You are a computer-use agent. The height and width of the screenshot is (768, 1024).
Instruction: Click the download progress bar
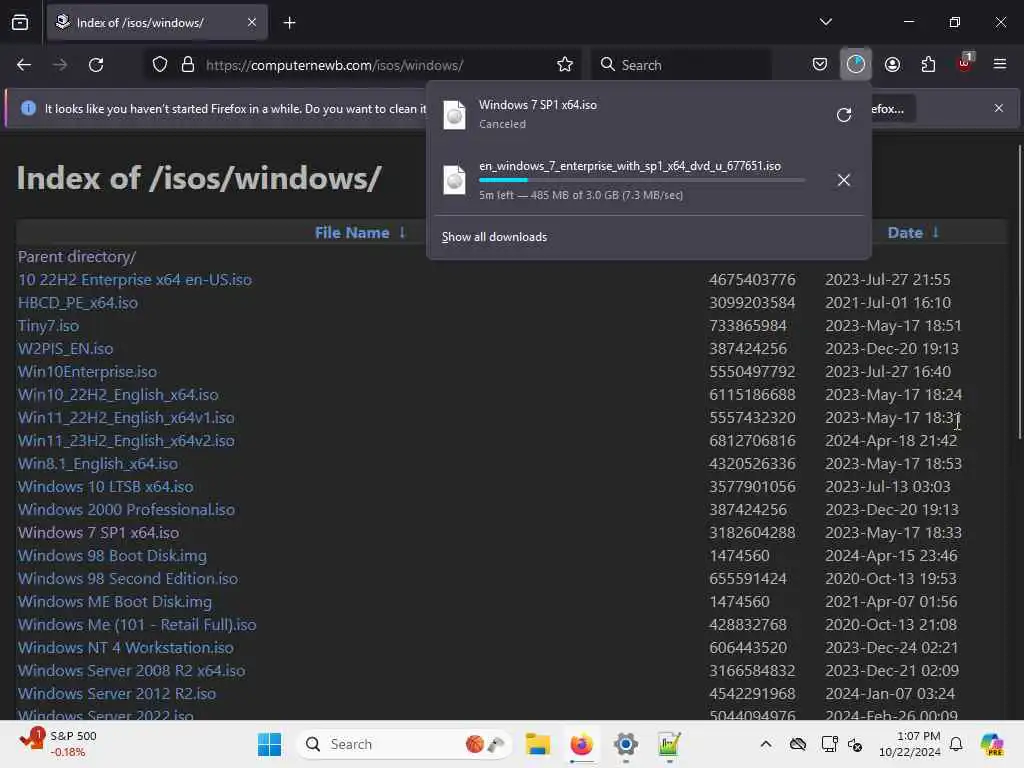pos(642,180)
